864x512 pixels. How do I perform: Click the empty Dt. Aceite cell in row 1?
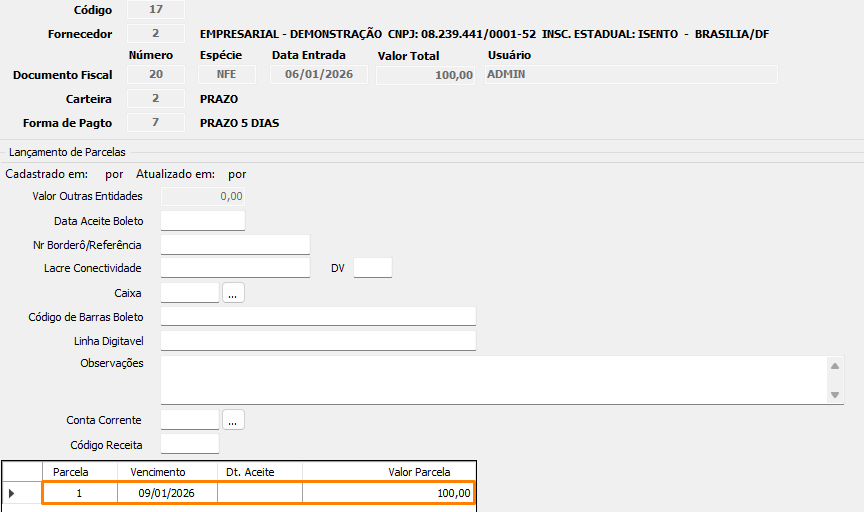pyautogui.click(x=260, y=493)
